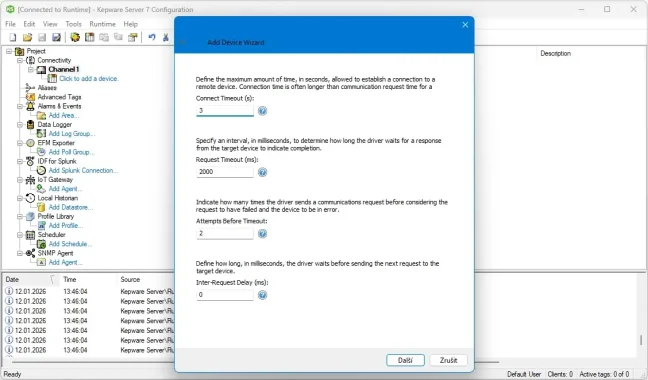Viewport: 648px width, 380px height.
Task: Open the Runtime menu
Action: (102, 24)
